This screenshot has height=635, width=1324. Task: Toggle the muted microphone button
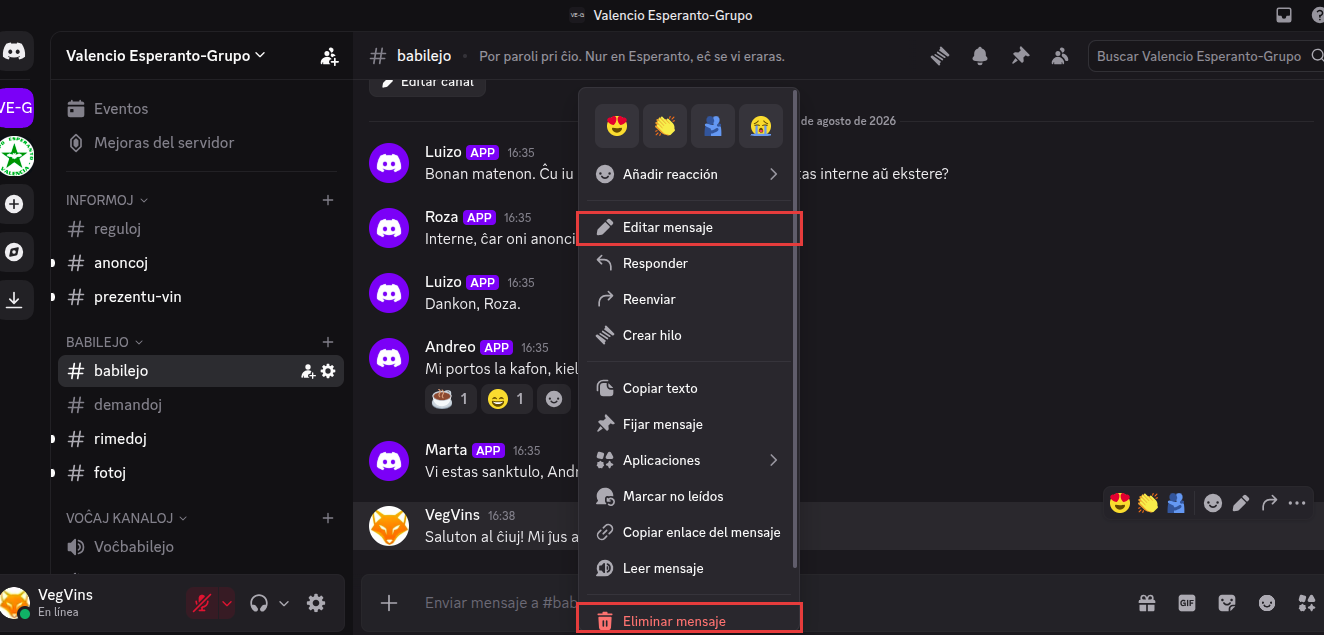[202, 603]
